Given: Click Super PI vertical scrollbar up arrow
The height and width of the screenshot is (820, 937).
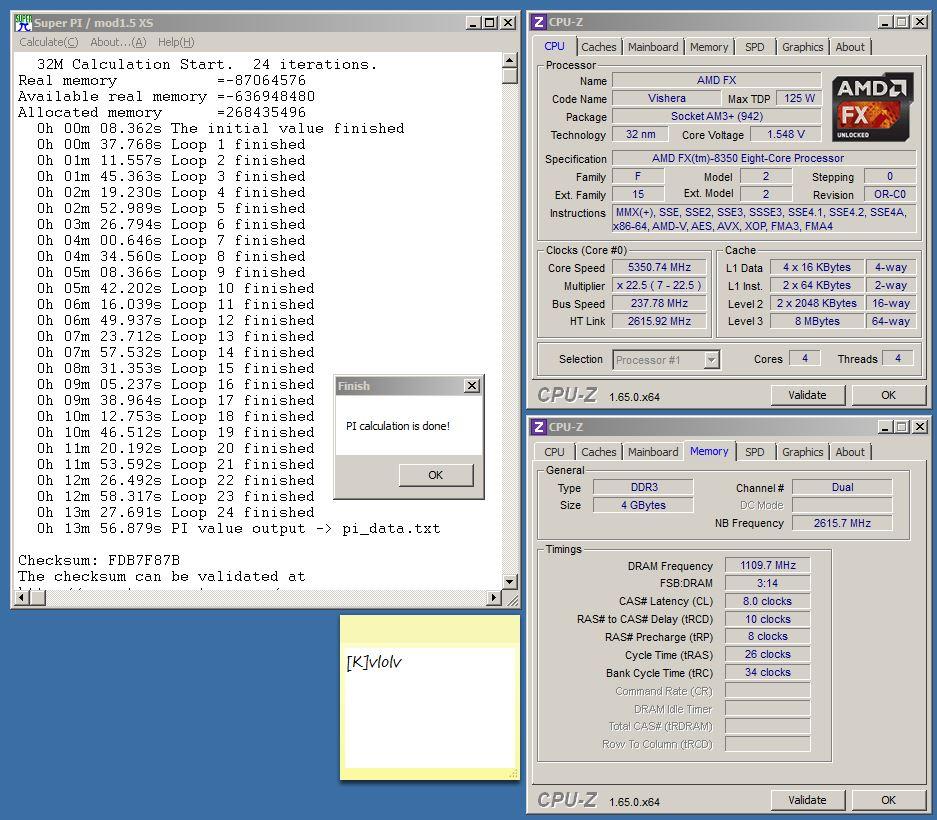Looking at the screenshot, I should pos(509,60).
